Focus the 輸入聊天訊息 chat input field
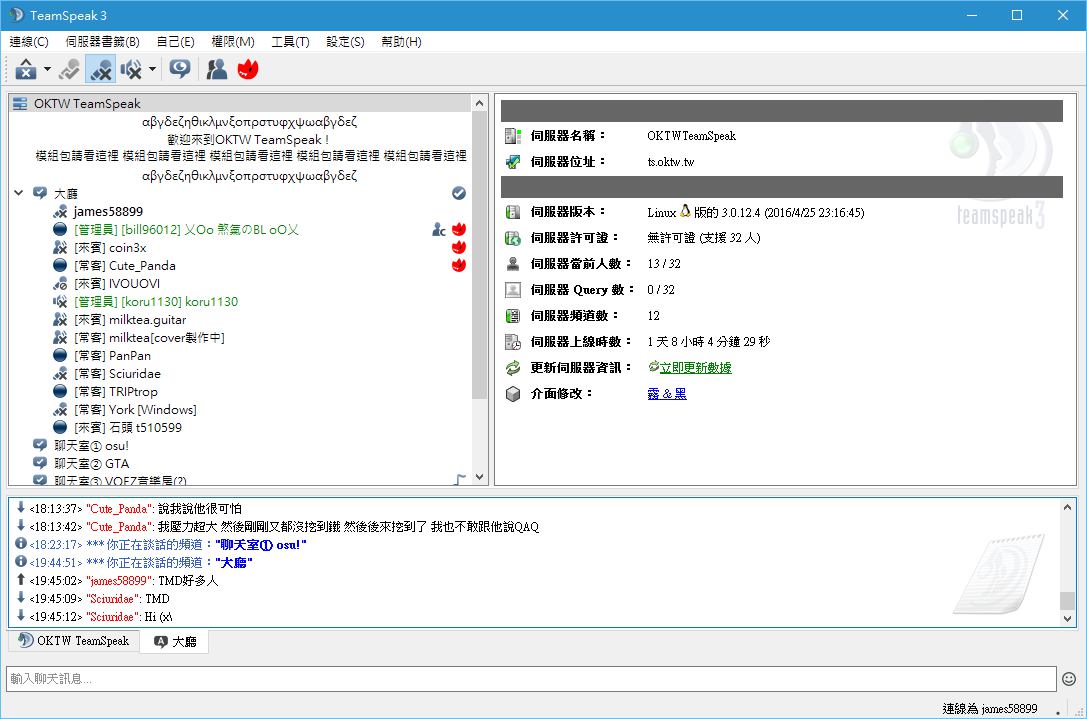 [530, 679]
